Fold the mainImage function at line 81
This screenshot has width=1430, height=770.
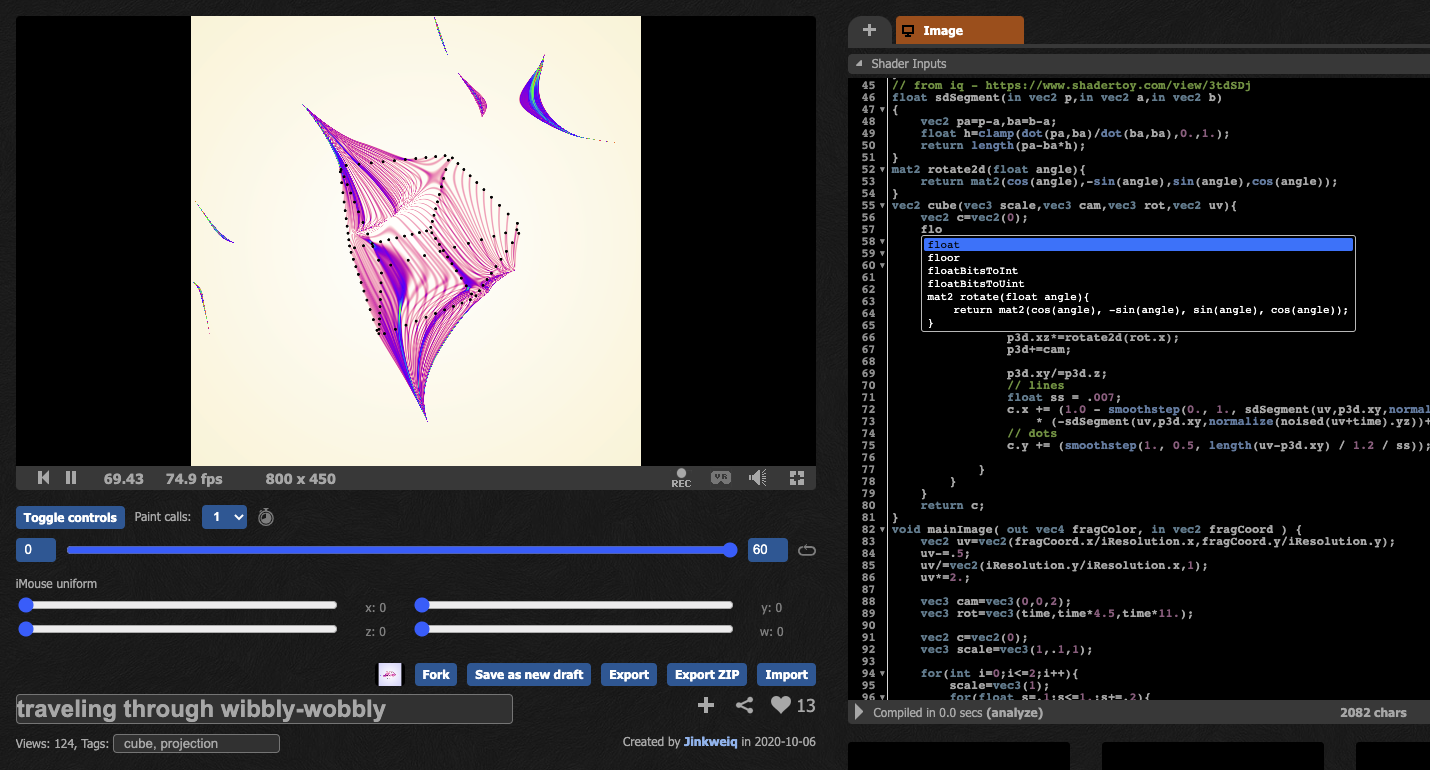tap(883, 530)
